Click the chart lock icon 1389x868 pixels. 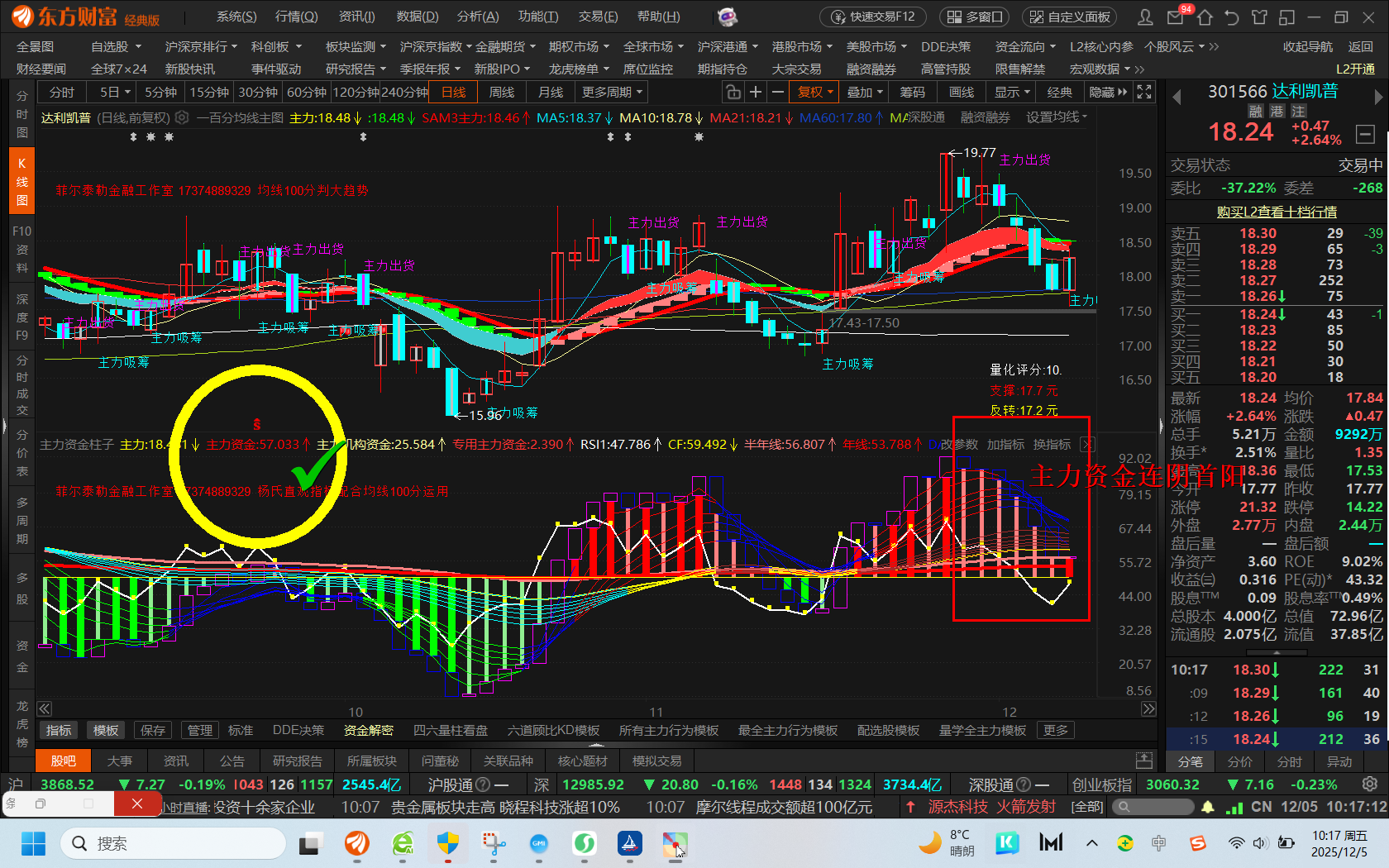click(733, 92)
